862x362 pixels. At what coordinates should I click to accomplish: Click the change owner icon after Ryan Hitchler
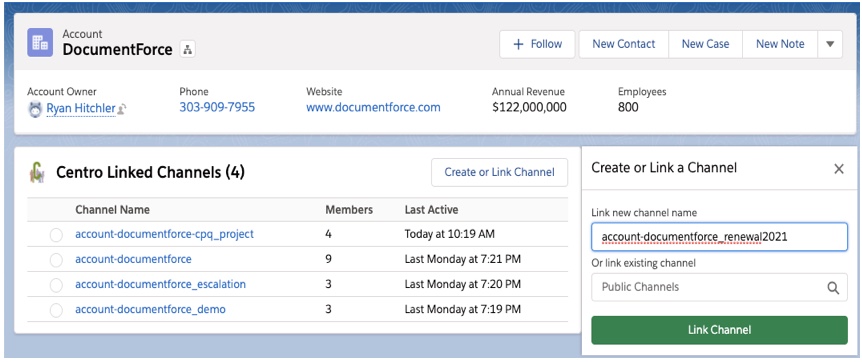(121, 109)
